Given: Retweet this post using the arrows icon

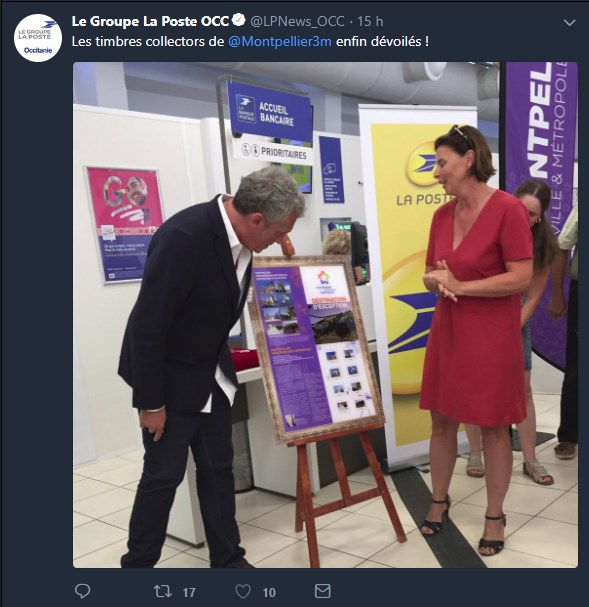Looking at the screenshot, I should pyautogui.click(x=163, y=592).
